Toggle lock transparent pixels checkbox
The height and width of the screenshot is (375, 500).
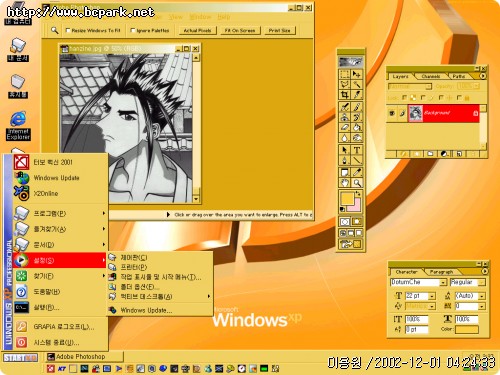[405, 98]
